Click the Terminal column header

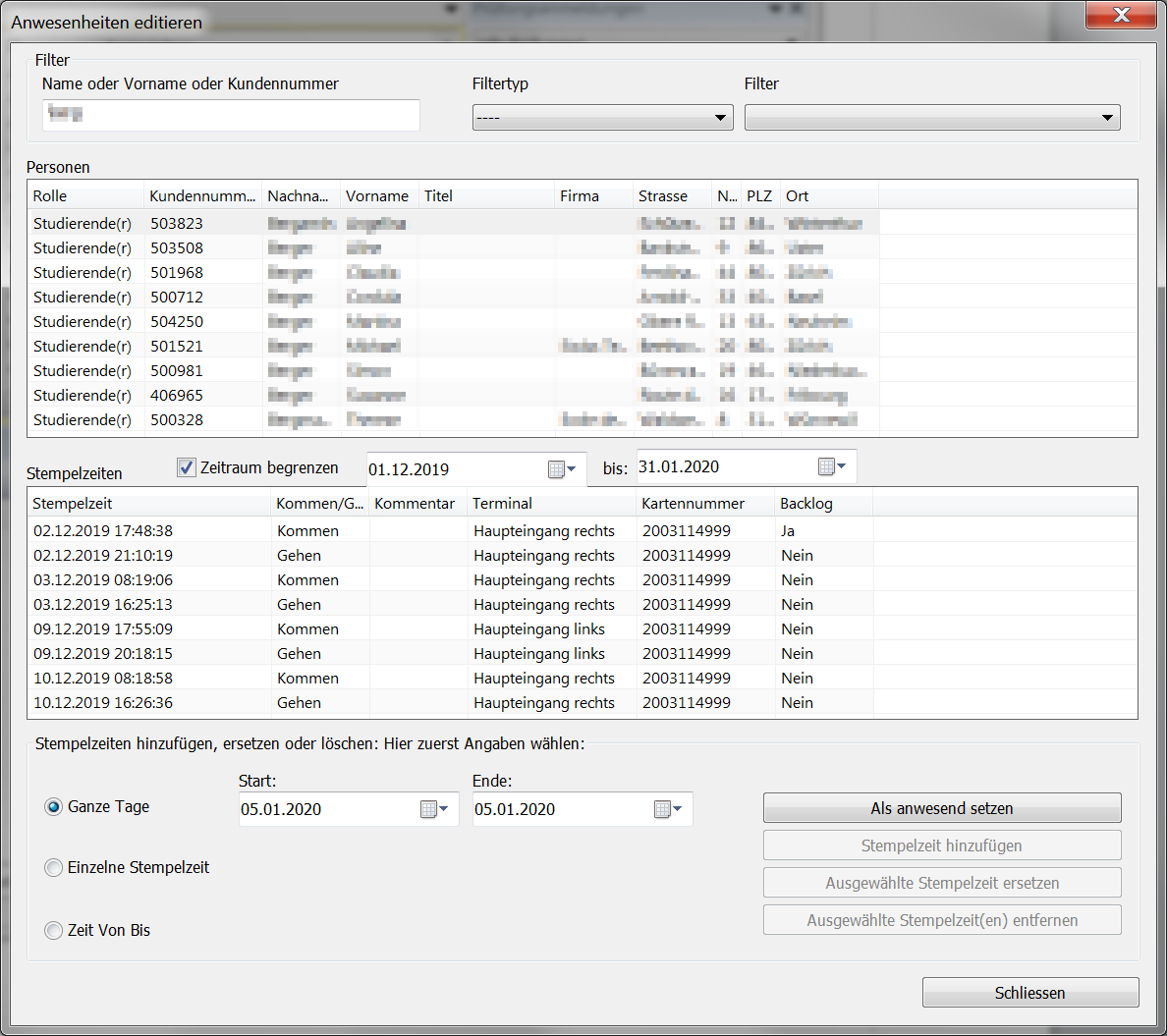coord(550,504)
